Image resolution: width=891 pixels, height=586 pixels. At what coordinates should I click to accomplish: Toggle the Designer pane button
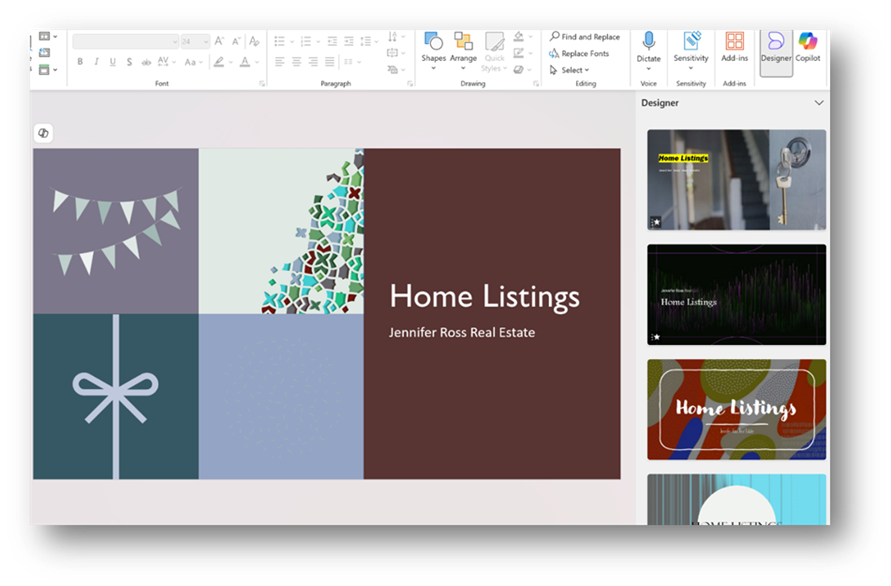pos(776,52)
